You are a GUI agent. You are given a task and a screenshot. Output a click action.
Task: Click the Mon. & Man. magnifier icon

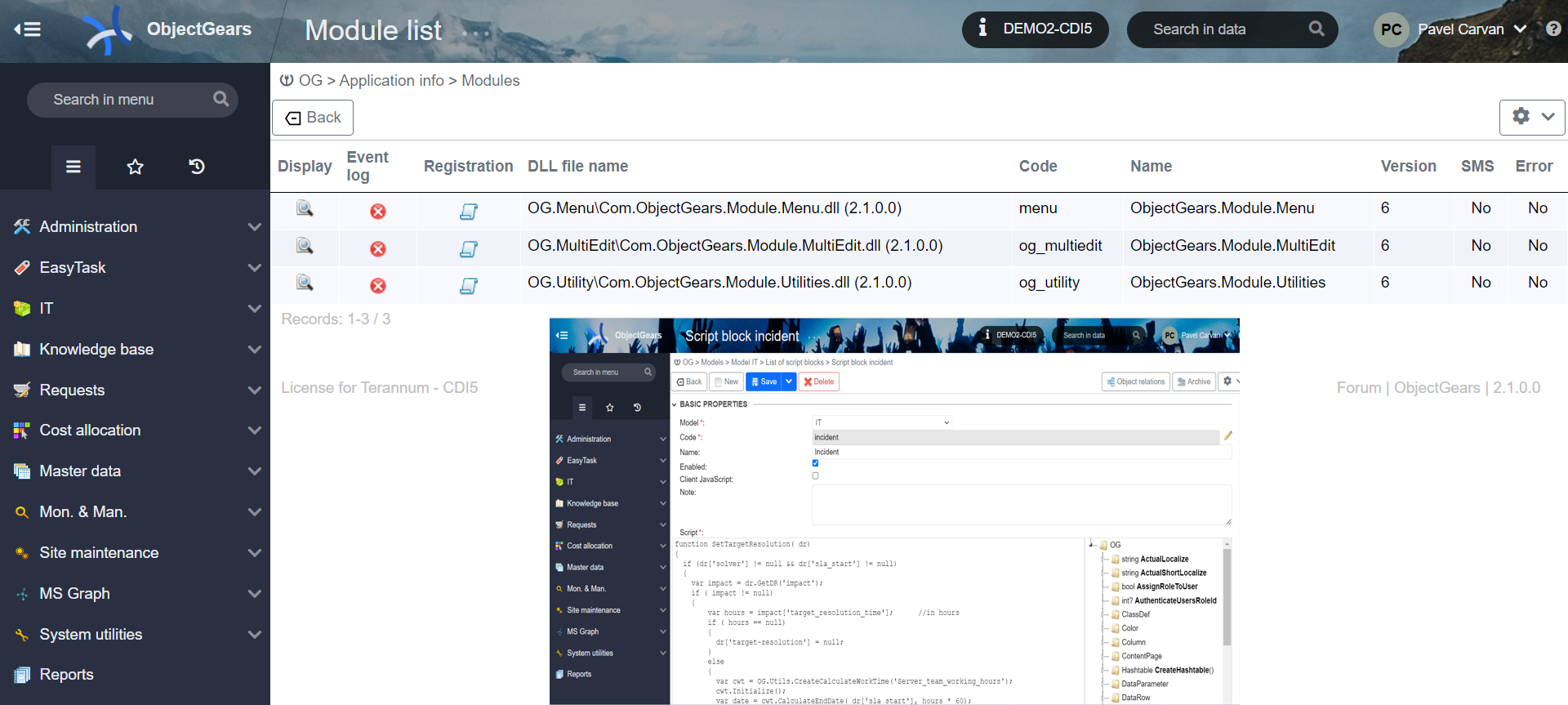(x=22, y=512)
